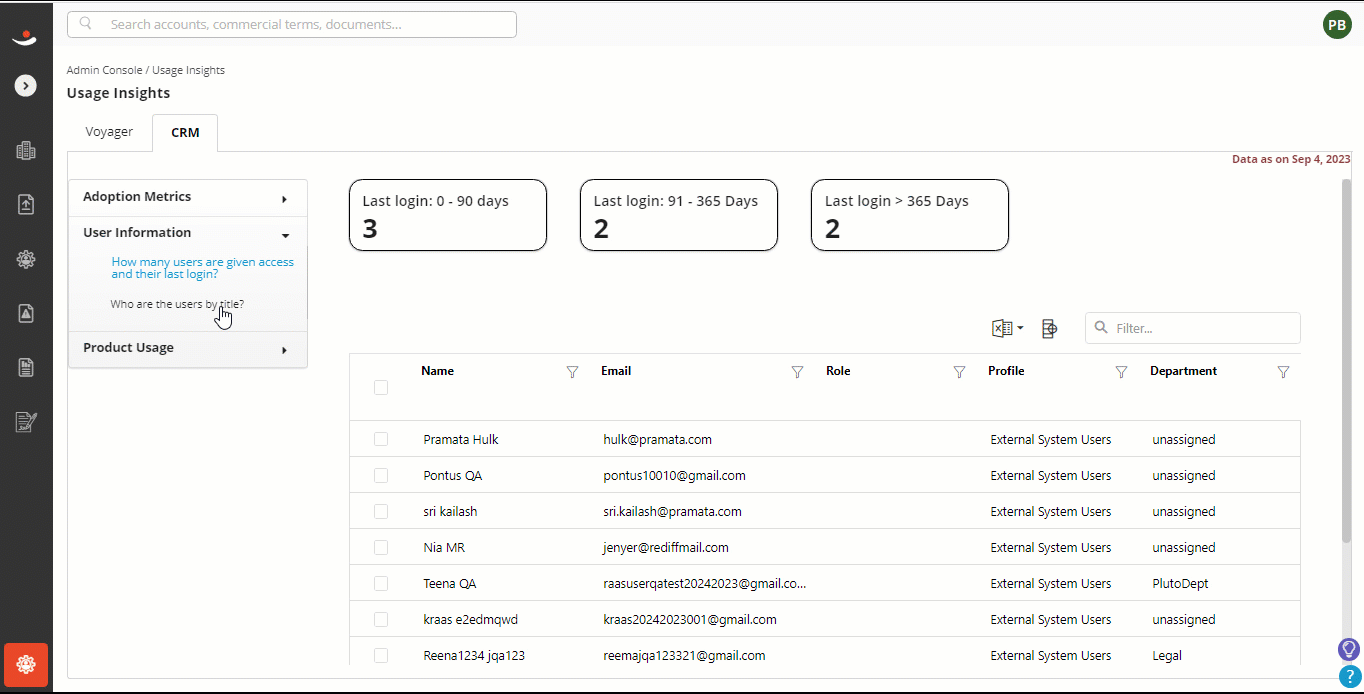Viewport: 1364px width, 694px height.
Task: Open the gear sidebar icon
Action: coord(26,259)
